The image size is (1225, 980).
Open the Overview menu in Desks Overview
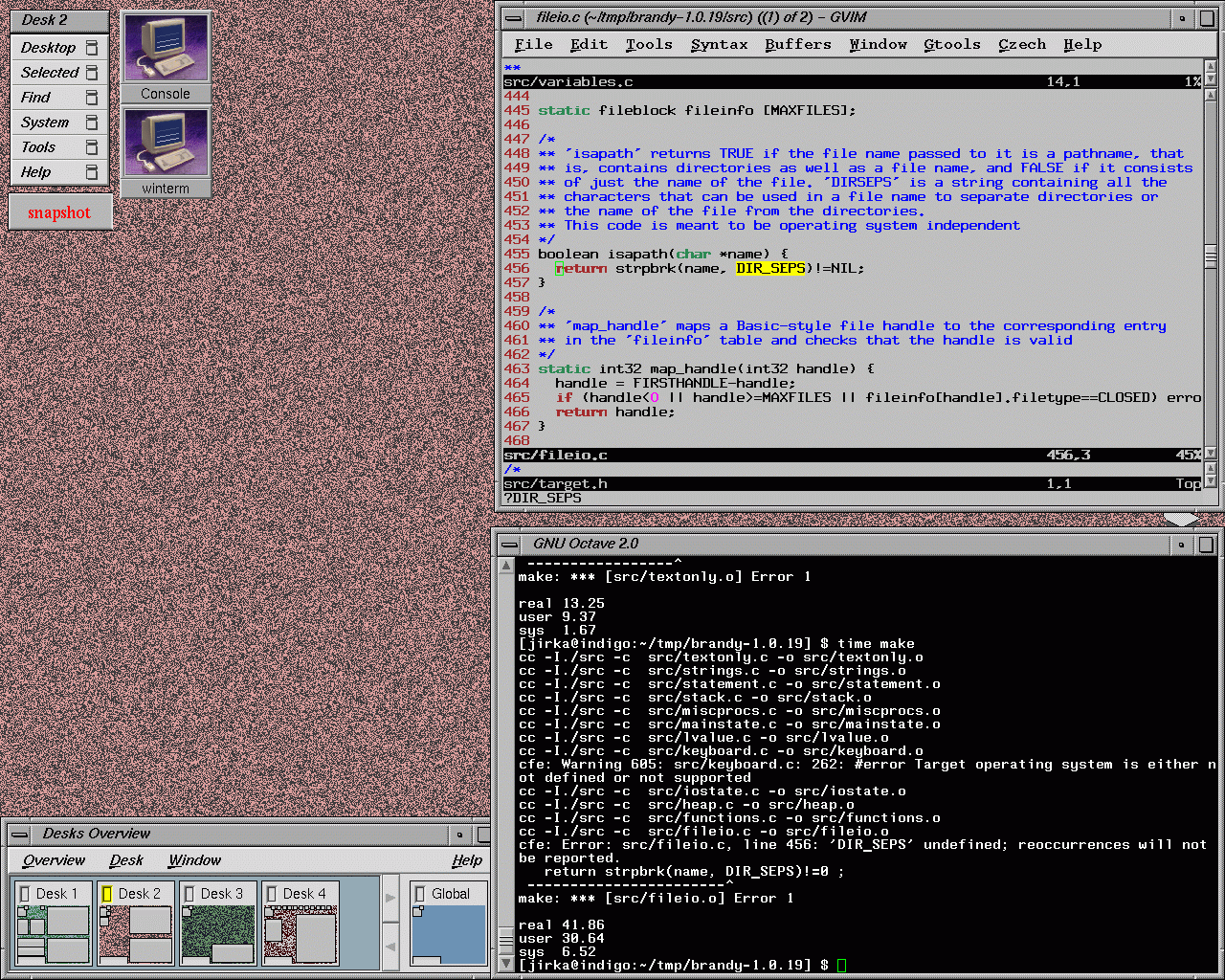(54, 860)
